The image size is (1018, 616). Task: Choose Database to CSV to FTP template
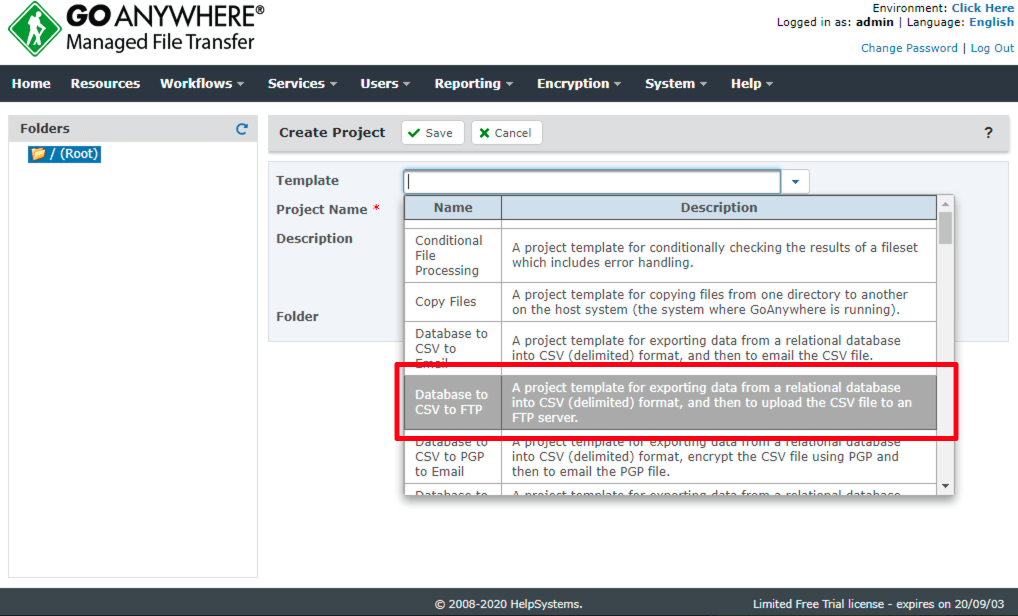coord(670,402)
